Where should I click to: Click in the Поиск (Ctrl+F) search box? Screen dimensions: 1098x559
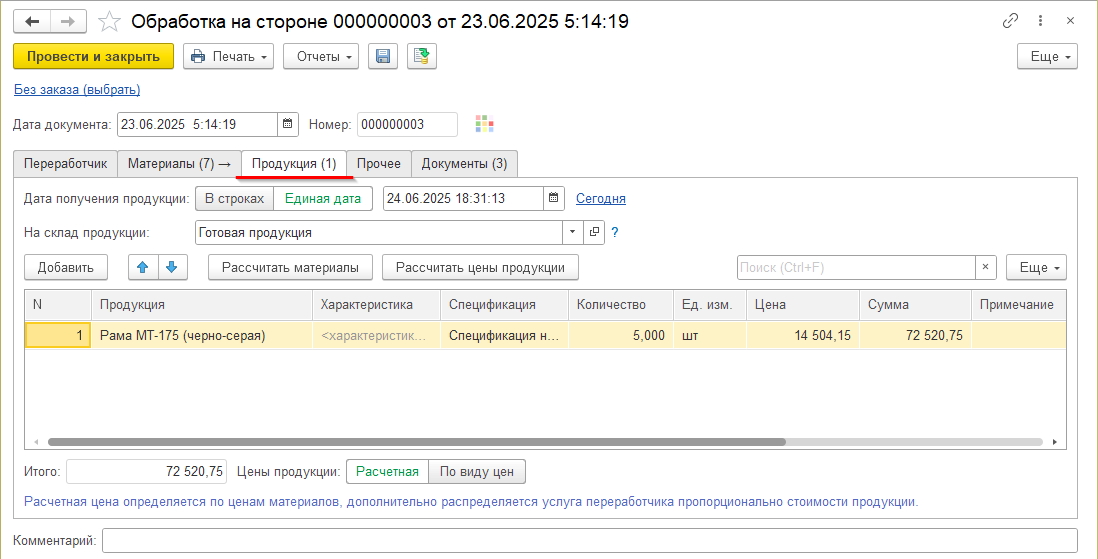[856, 267]
